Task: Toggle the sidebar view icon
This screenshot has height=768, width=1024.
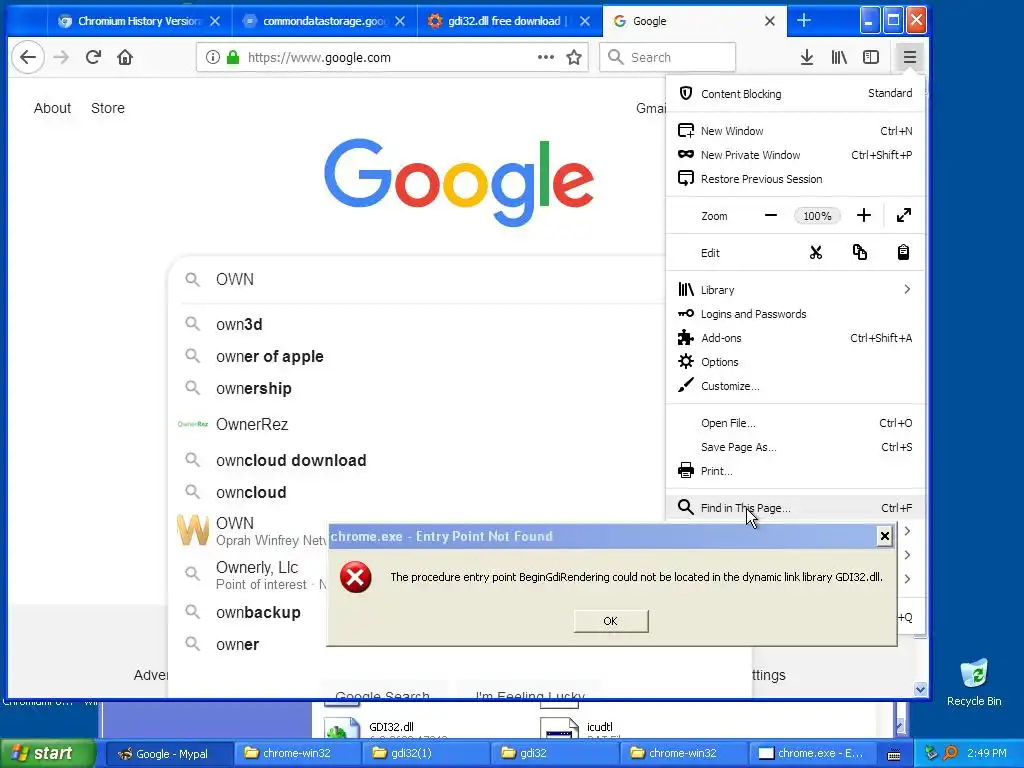Action: (871, 57)
